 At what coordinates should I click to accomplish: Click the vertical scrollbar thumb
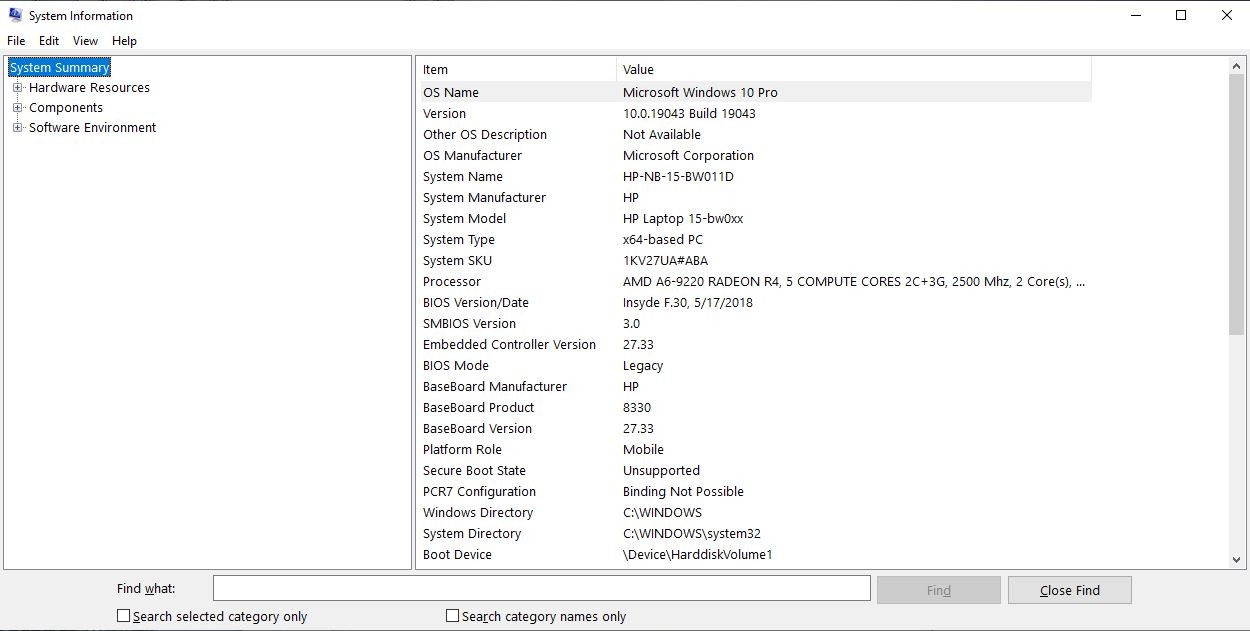tap(1236, 205)
